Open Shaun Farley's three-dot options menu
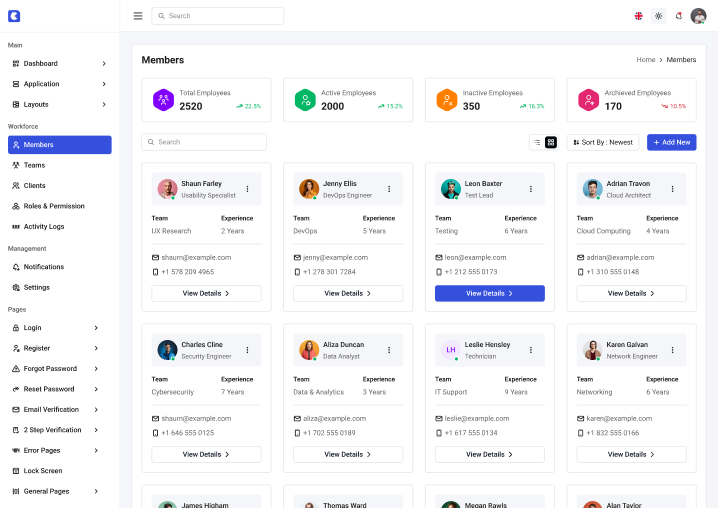 point(247,189)
